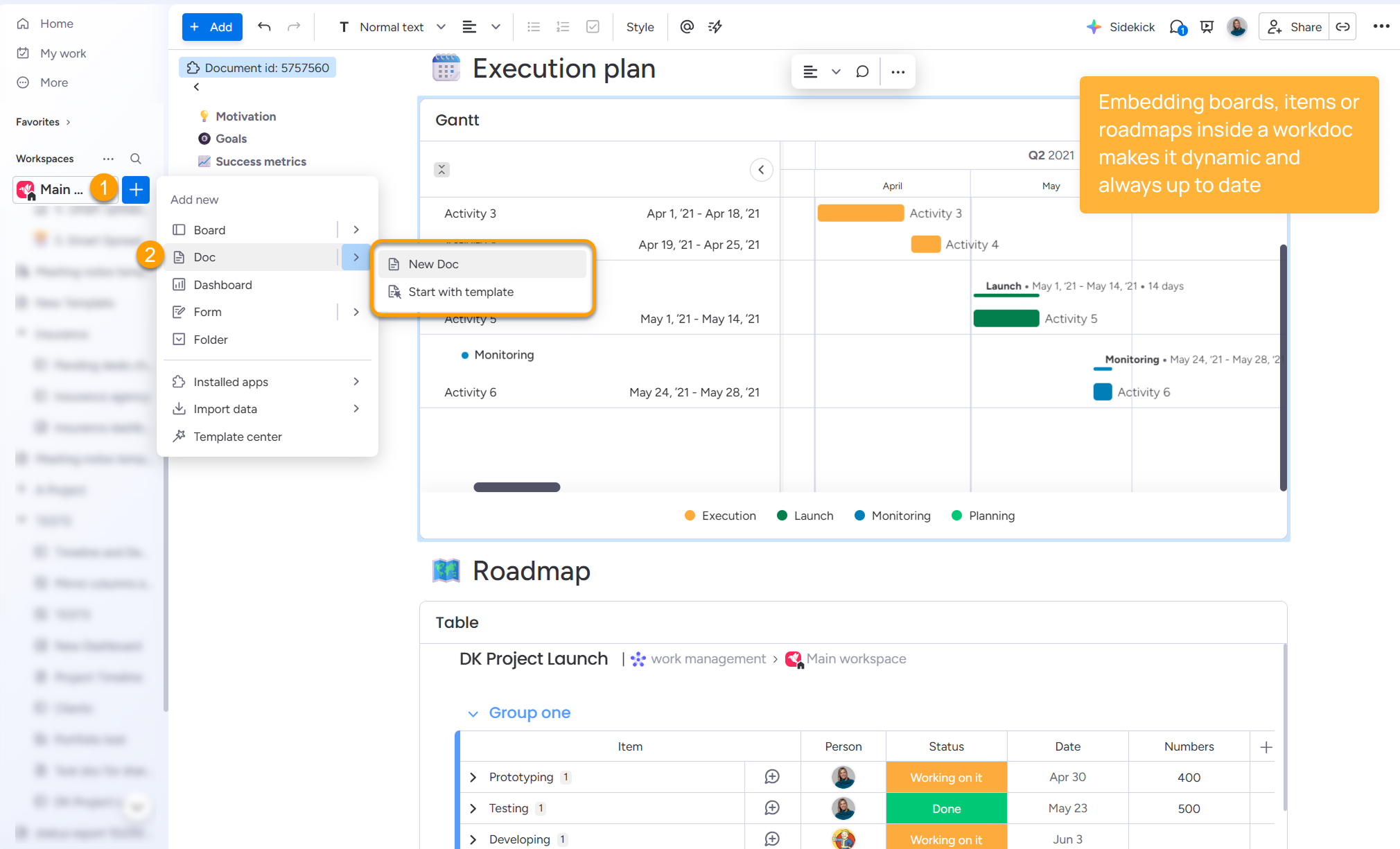Viewport: 1400px width, 849px height.
Task: Open the Gantt block comment icon
Action: pyautogui.click(x=862, y=71)
